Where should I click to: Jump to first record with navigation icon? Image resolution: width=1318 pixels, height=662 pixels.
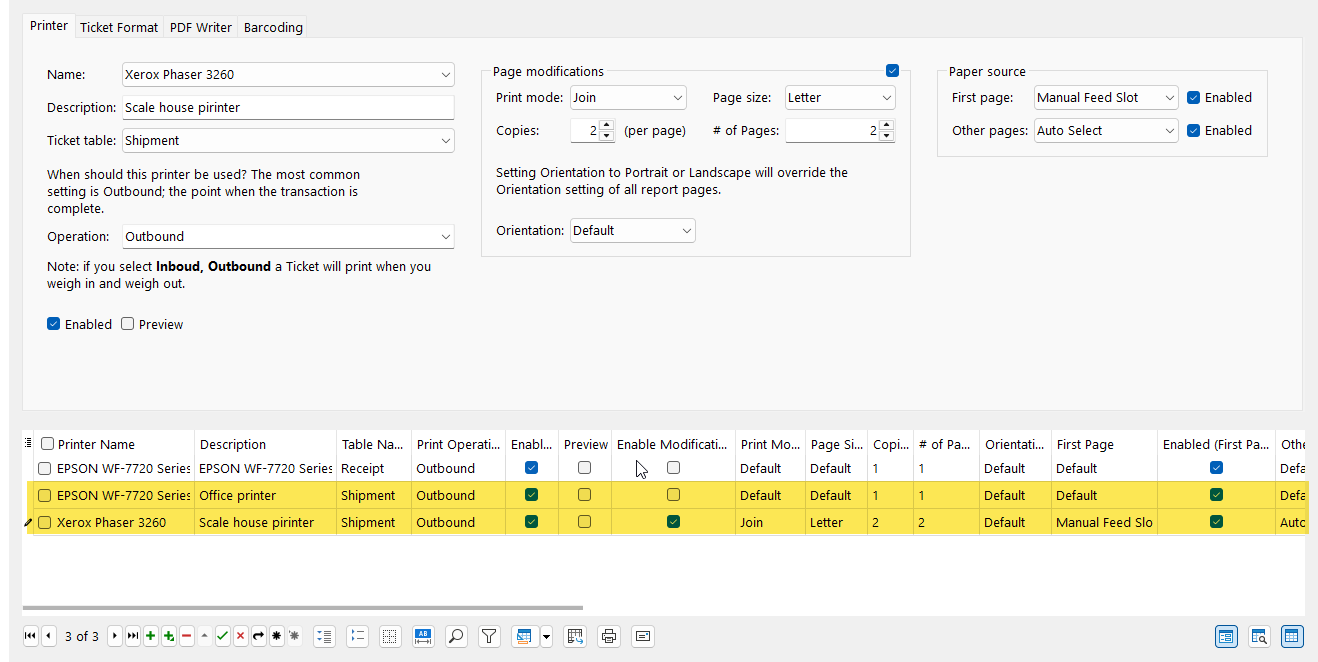coord(30,636)
